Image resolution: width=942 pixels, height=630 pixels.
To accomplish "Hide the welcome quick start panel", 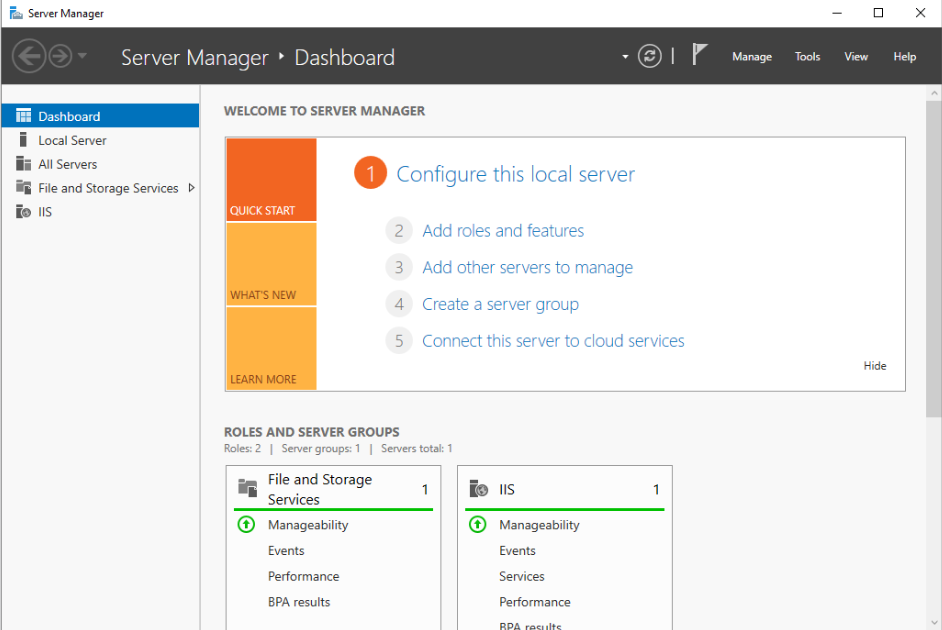I will tap(875, 366).
